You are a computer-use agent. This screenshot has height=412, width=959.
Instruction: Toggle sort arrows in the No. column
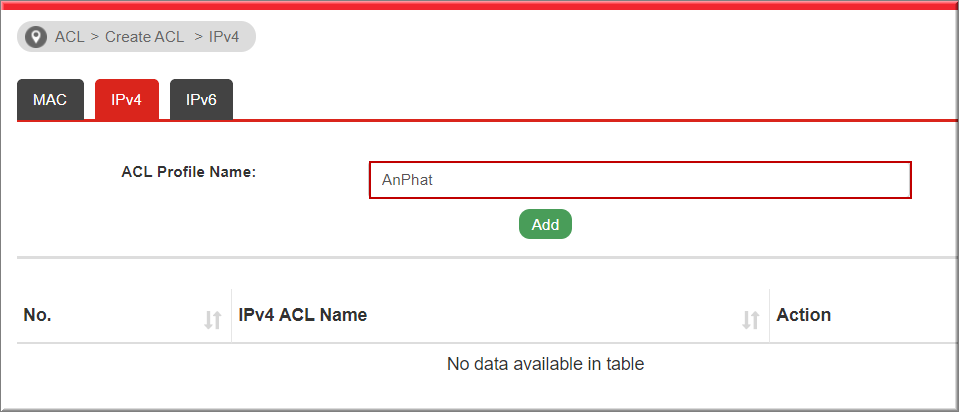coord(212,320)
